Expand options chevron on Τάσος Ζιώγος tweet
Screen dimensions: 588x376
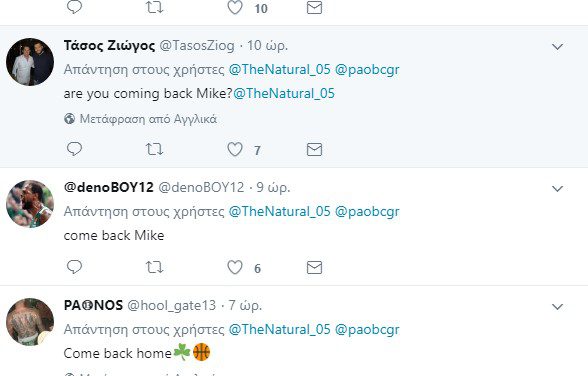click(558, 46)
